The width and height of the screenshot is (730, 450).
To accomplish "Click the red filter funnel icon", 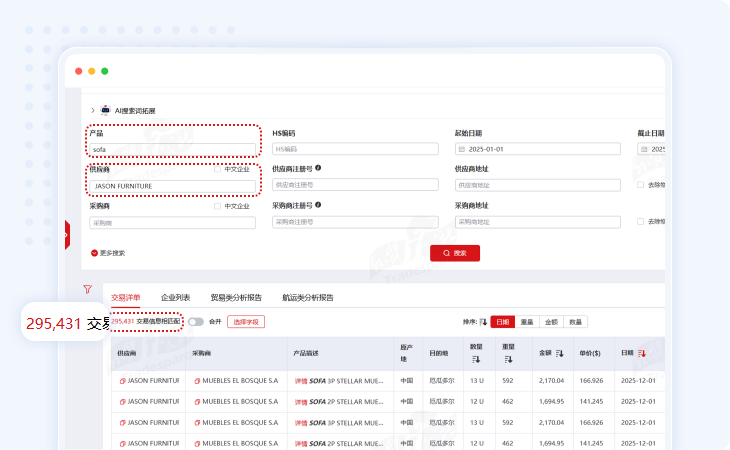I will [88, 290].
